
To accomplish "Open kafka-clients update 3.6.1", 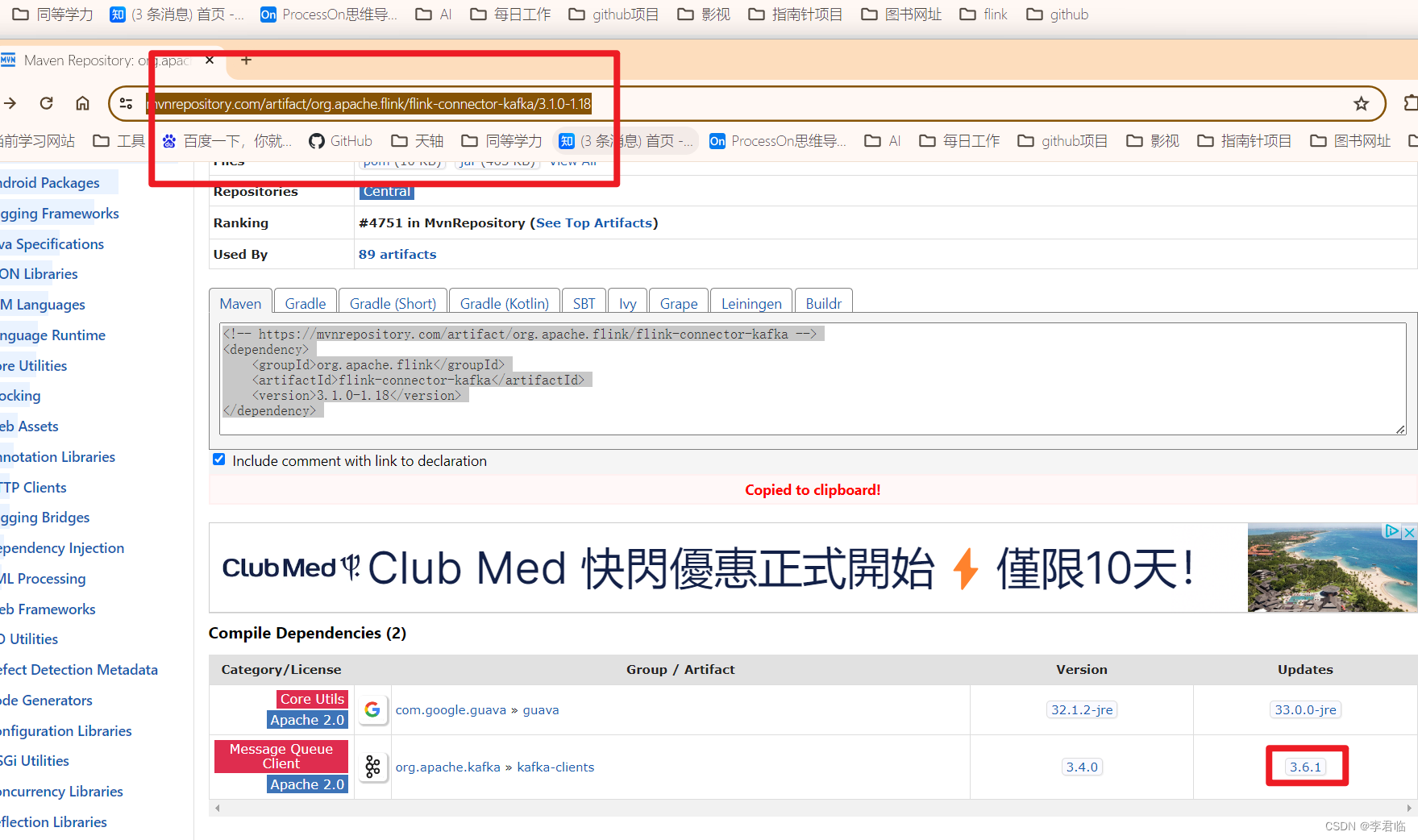I will [x=1305, y=767].
